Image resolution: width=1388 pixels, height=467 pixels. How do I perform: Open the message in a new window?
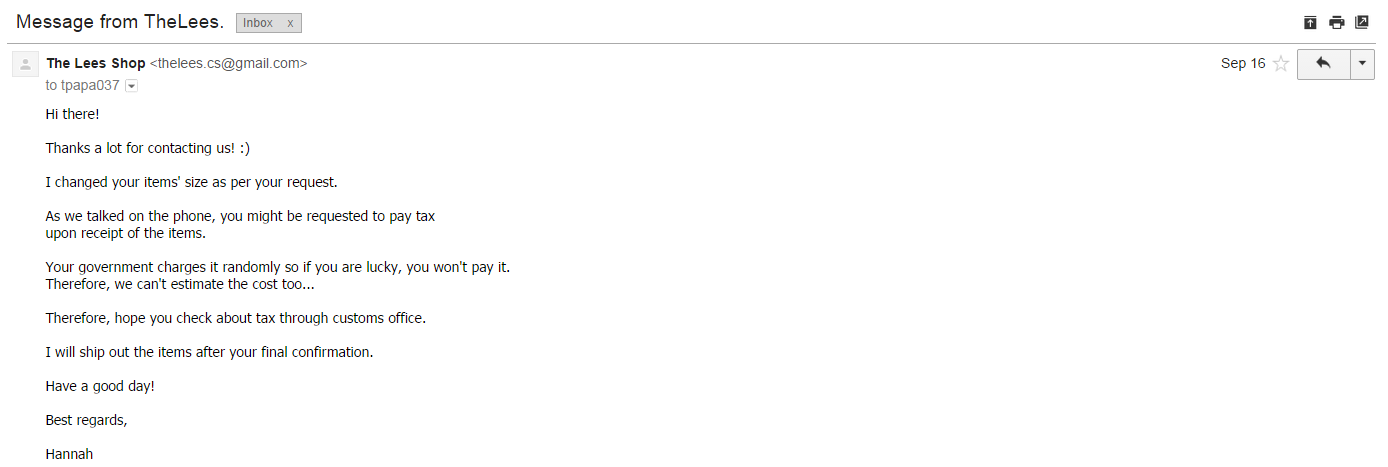pos(1362,22)
